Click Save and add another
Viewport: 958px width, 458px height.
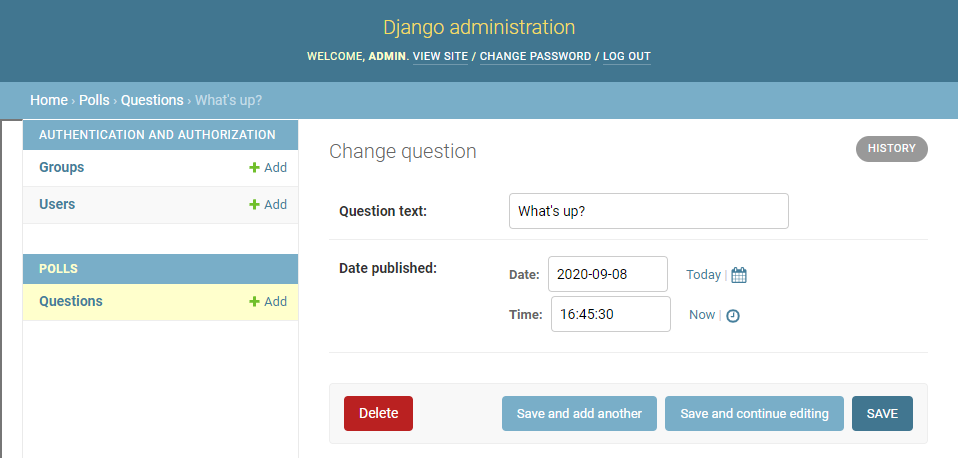[579, 413]
